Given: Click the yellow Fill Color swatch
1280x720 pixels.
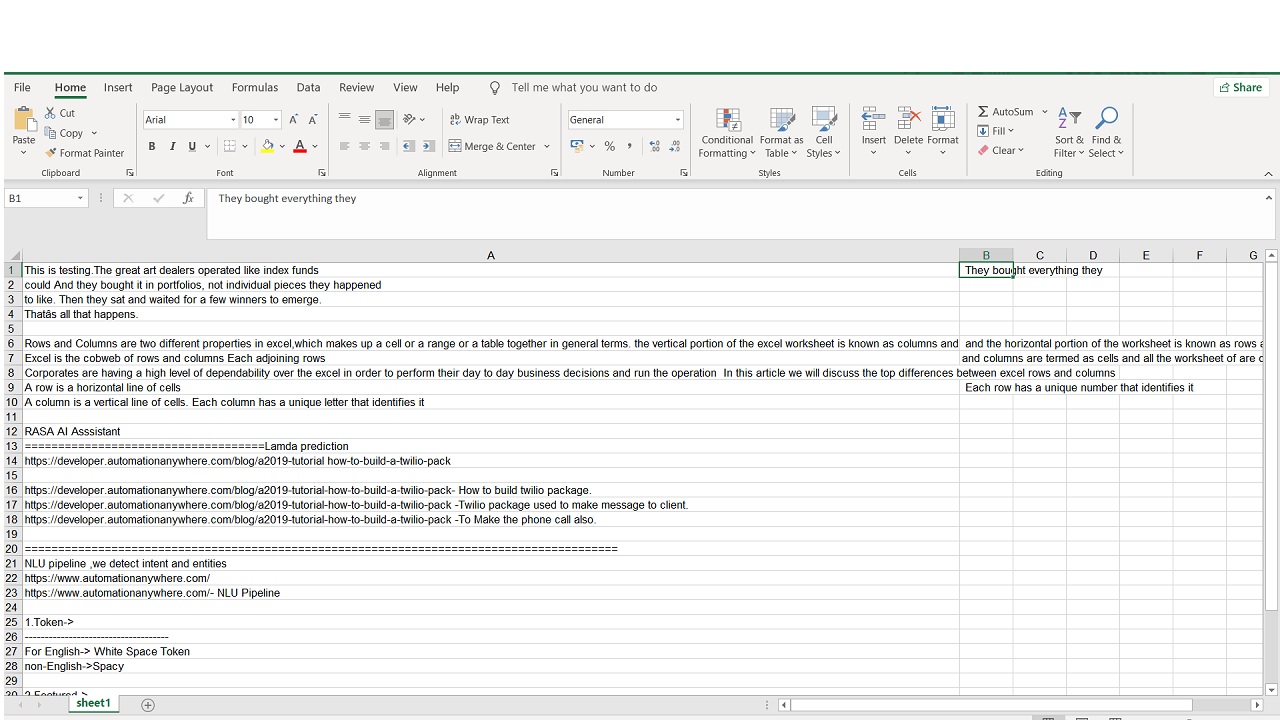Looking at the screenshot, I should (267, 146).
